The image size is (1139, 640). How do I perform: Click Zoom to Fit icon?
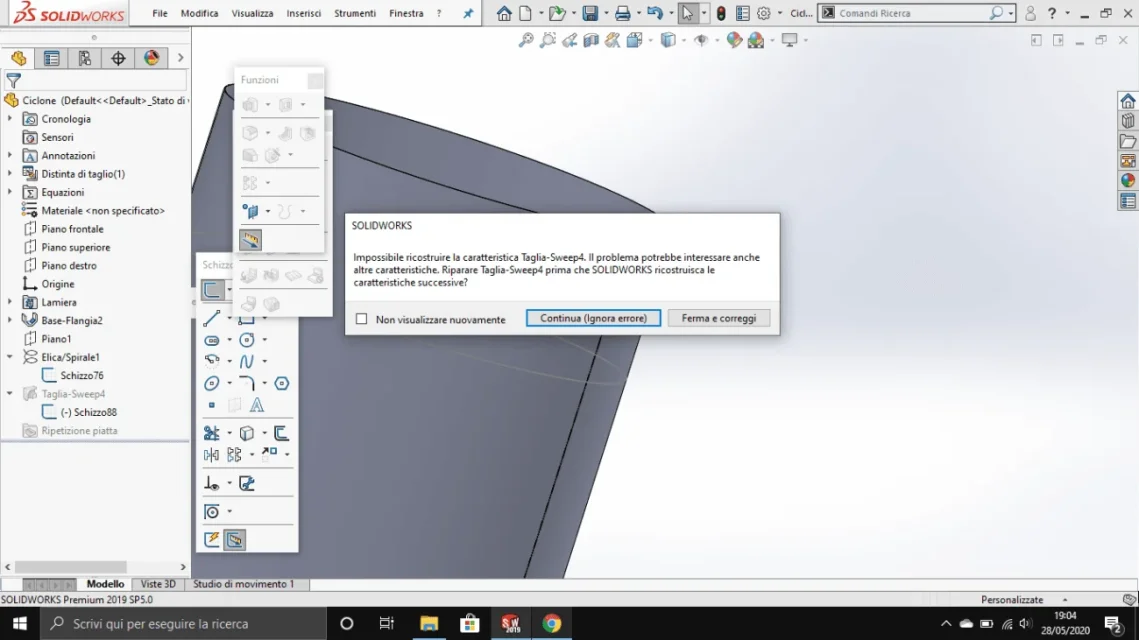pyautogui.click(x=526, y=40)
